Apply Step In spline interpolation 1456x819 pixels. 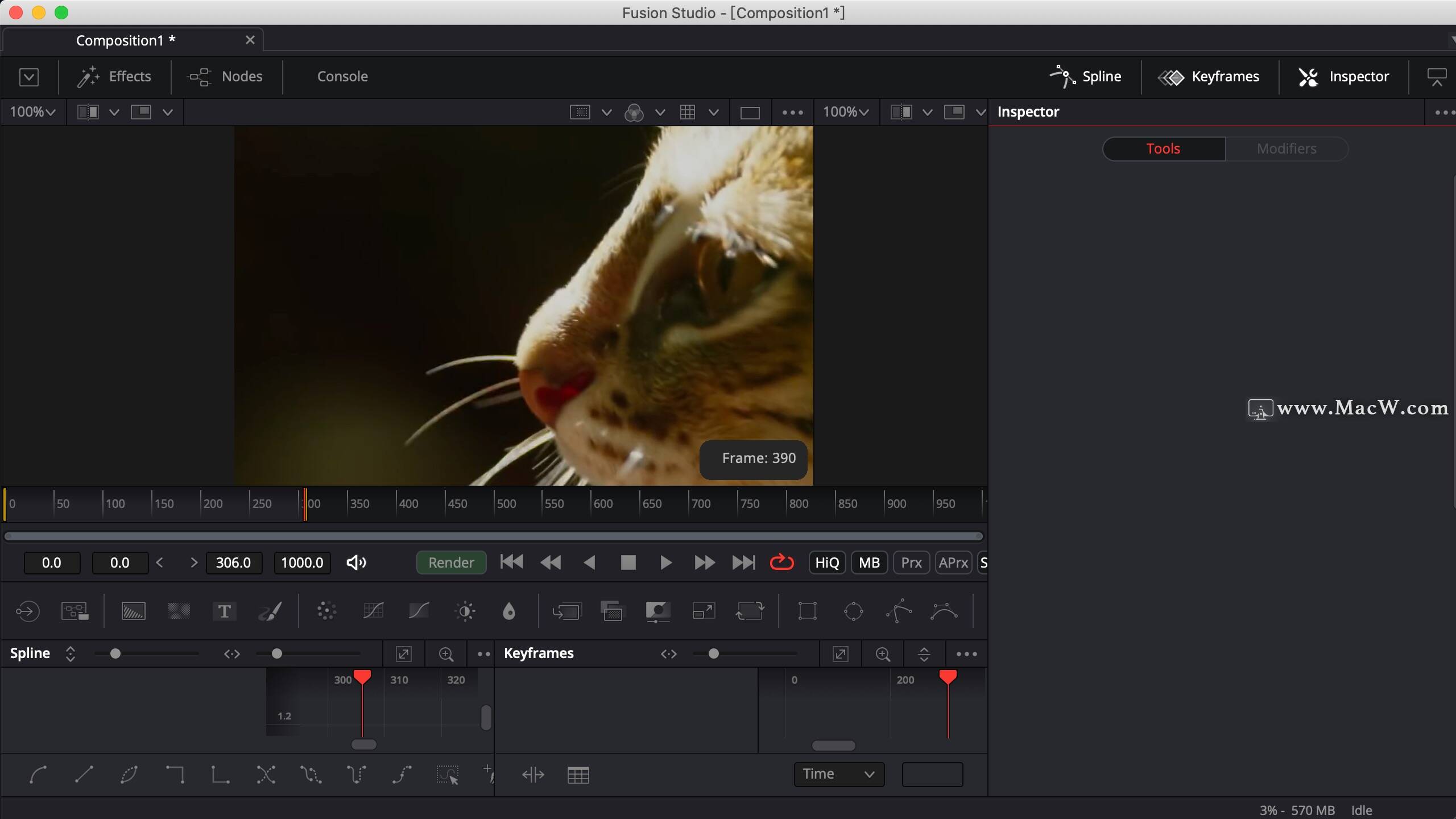pyautogui.click(x=175, y=775)
